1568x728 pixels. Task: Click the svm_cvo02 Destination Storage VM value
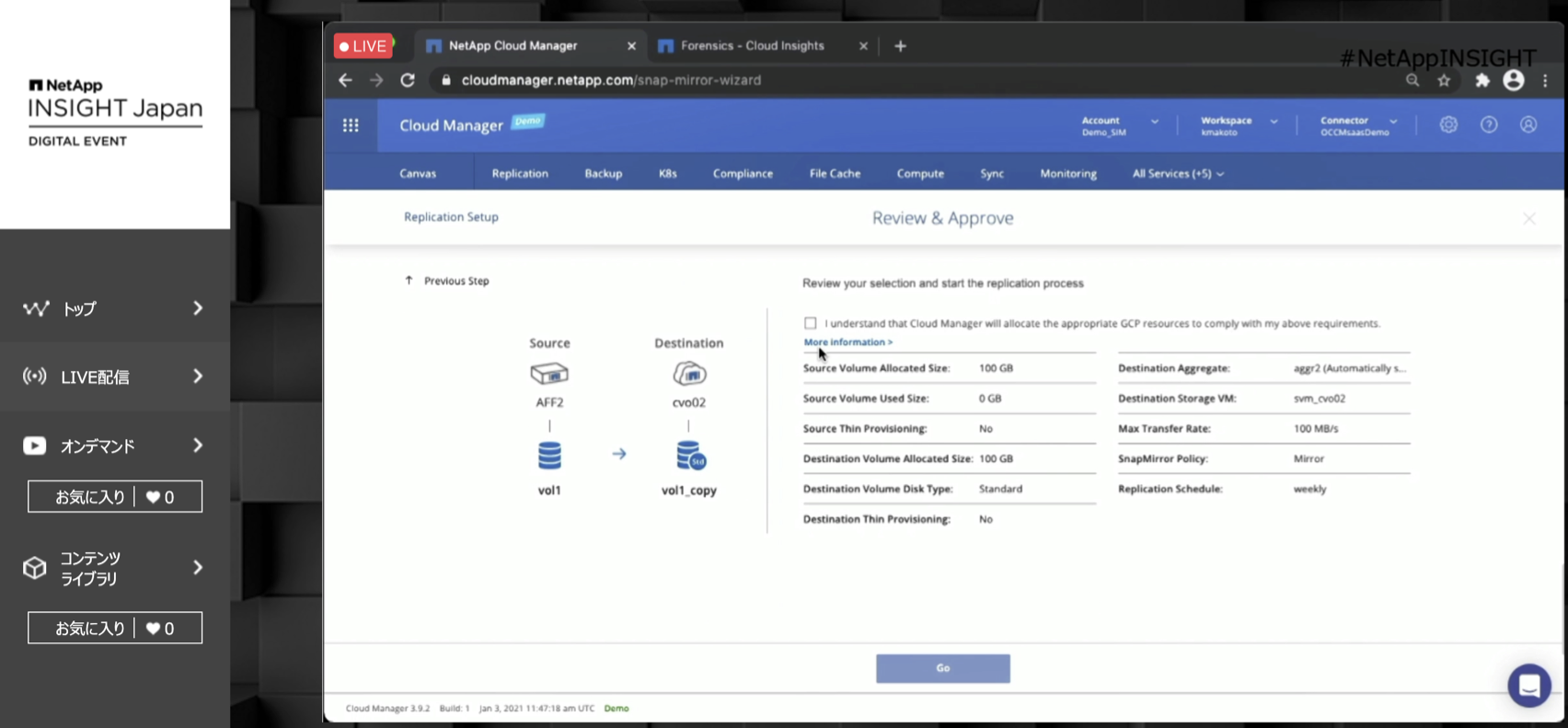(1320, 399)
